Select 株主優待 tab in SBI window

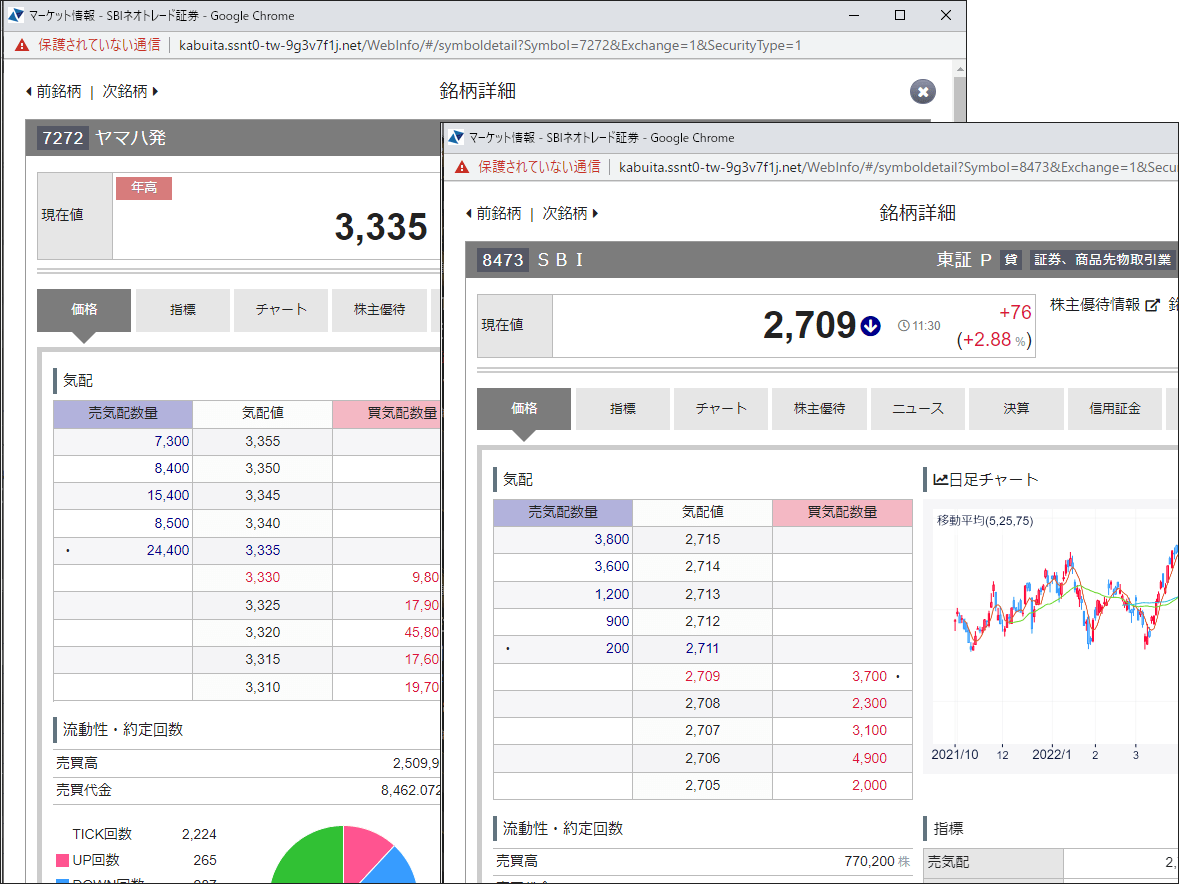click(x=820, y=409)
